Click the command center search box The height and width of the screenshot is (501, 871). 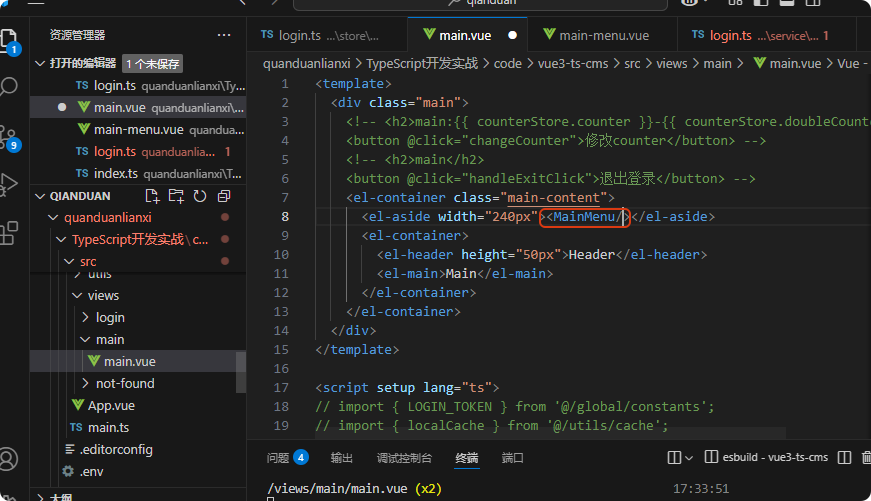click(x=480, y=3)
